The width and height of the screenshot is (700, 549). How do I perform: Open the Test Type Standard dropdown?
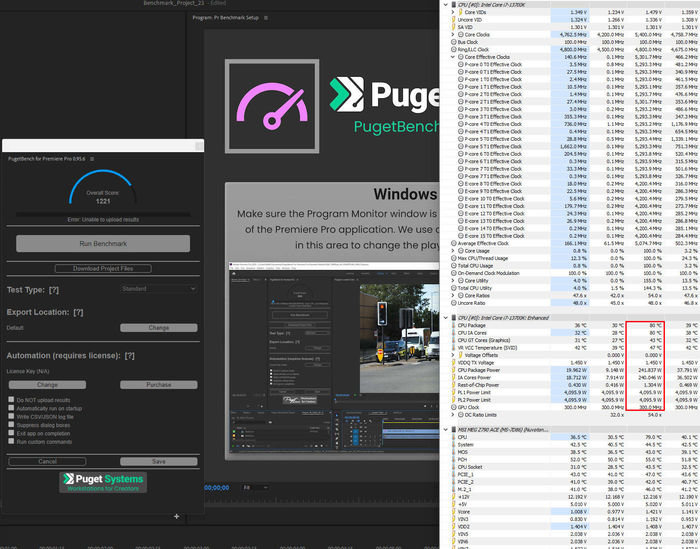(x=158, y=289)
